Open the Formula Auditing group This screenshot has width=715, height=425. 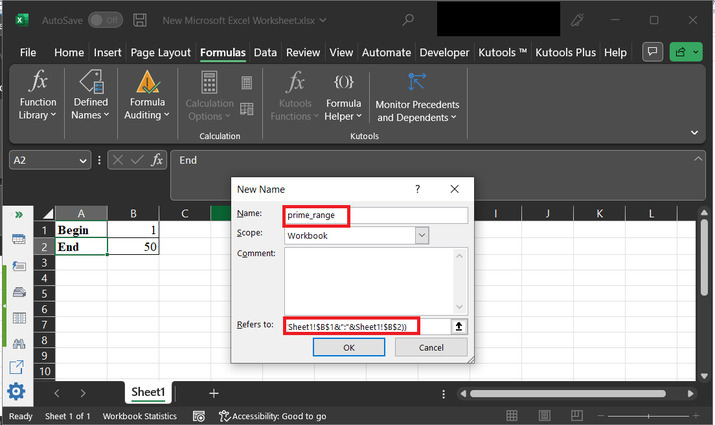pyautogui.click(x=147, y=95)
